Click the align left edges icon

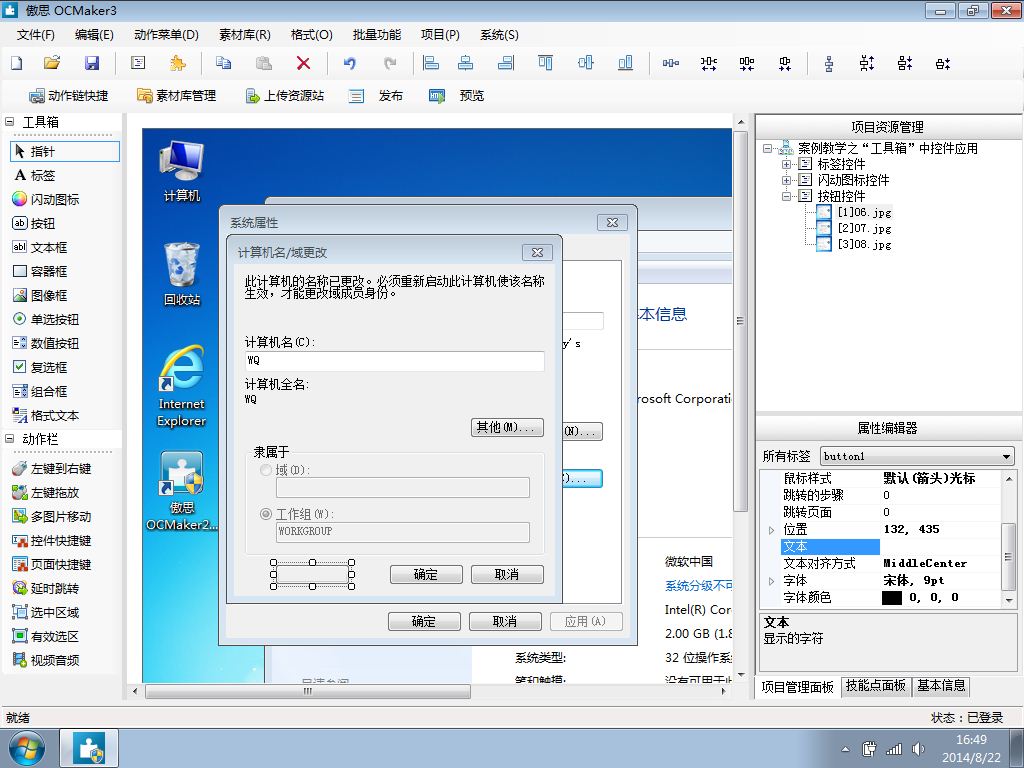(431, 63)
